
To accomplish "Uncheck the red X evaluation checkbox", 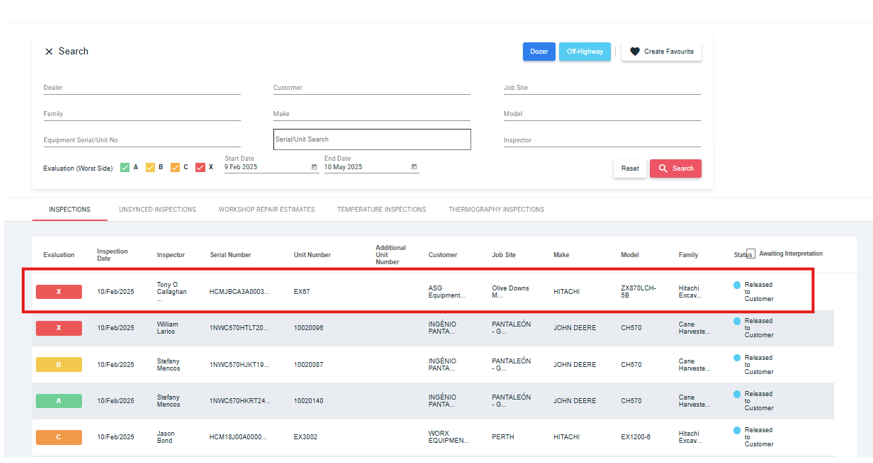I will click(x=200, y=168).
